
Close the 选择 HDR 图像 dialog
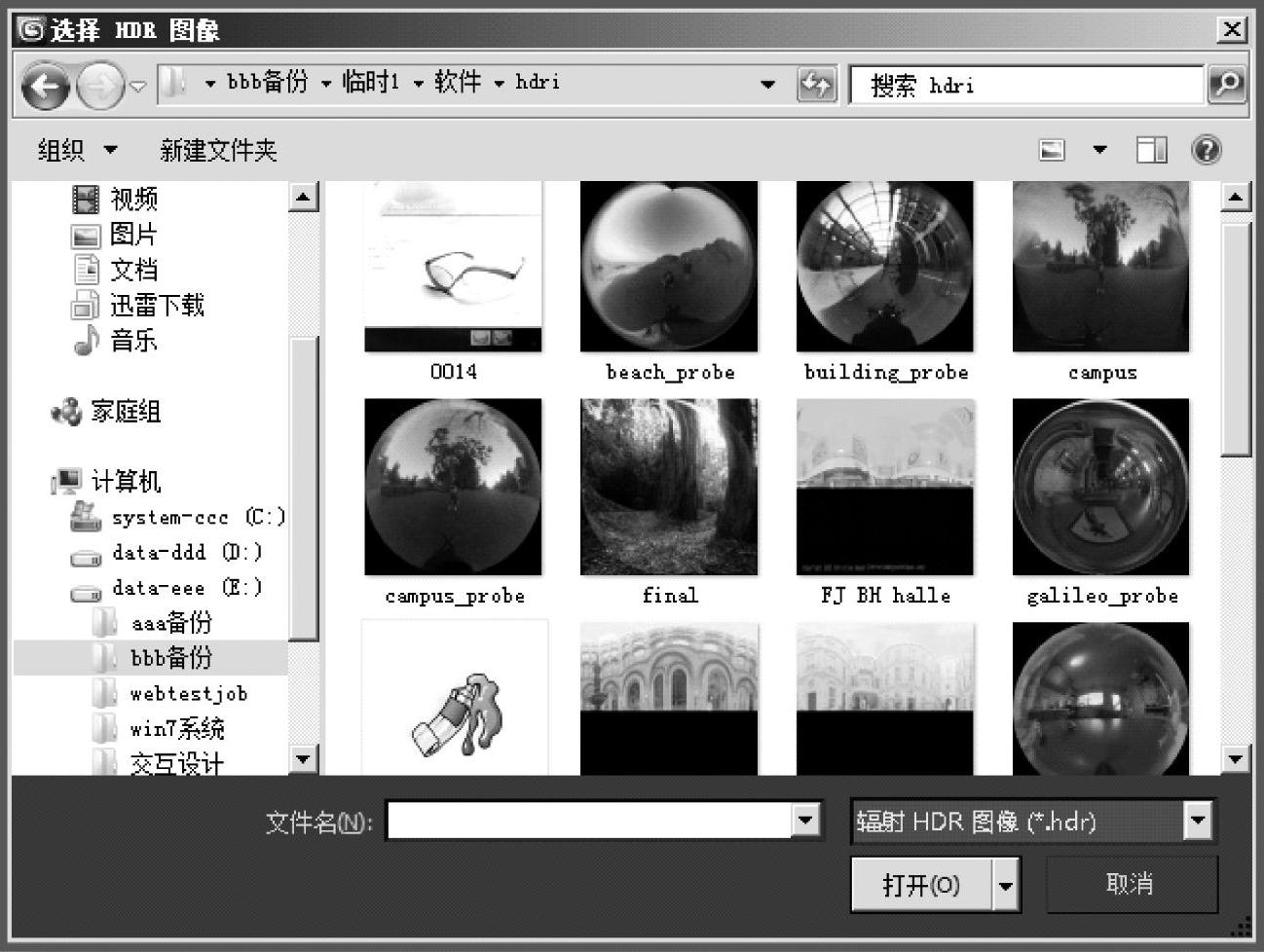(x=1232, y=30)
